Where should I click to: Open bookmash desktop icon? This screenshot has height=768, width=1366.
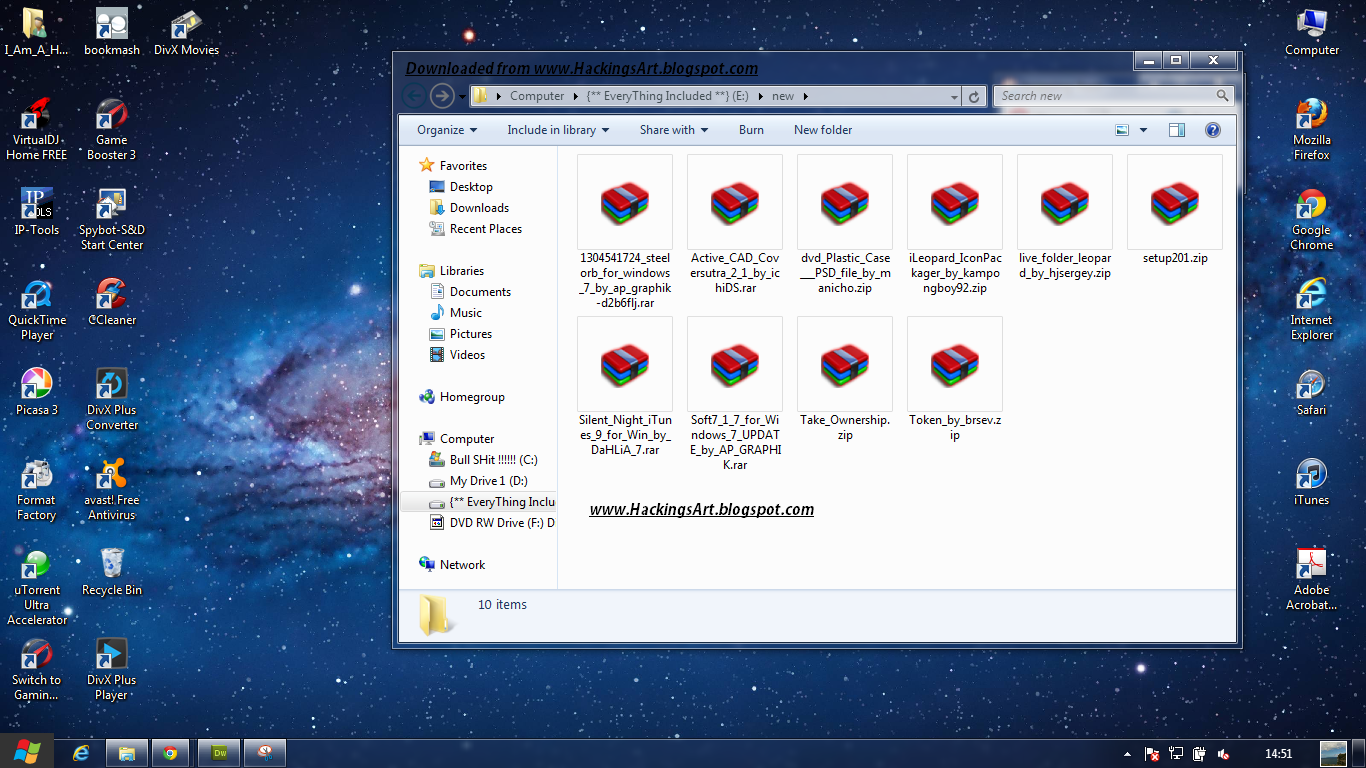point(111,32)
